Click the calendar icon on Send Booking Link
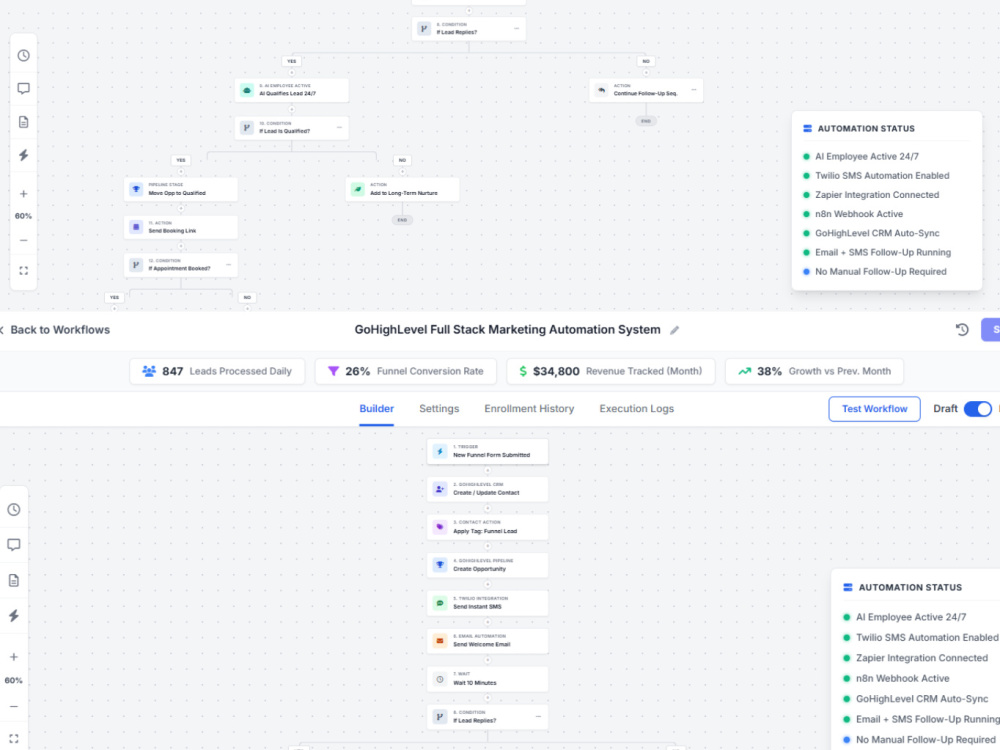1000x750 pixels. coord(136,227)
